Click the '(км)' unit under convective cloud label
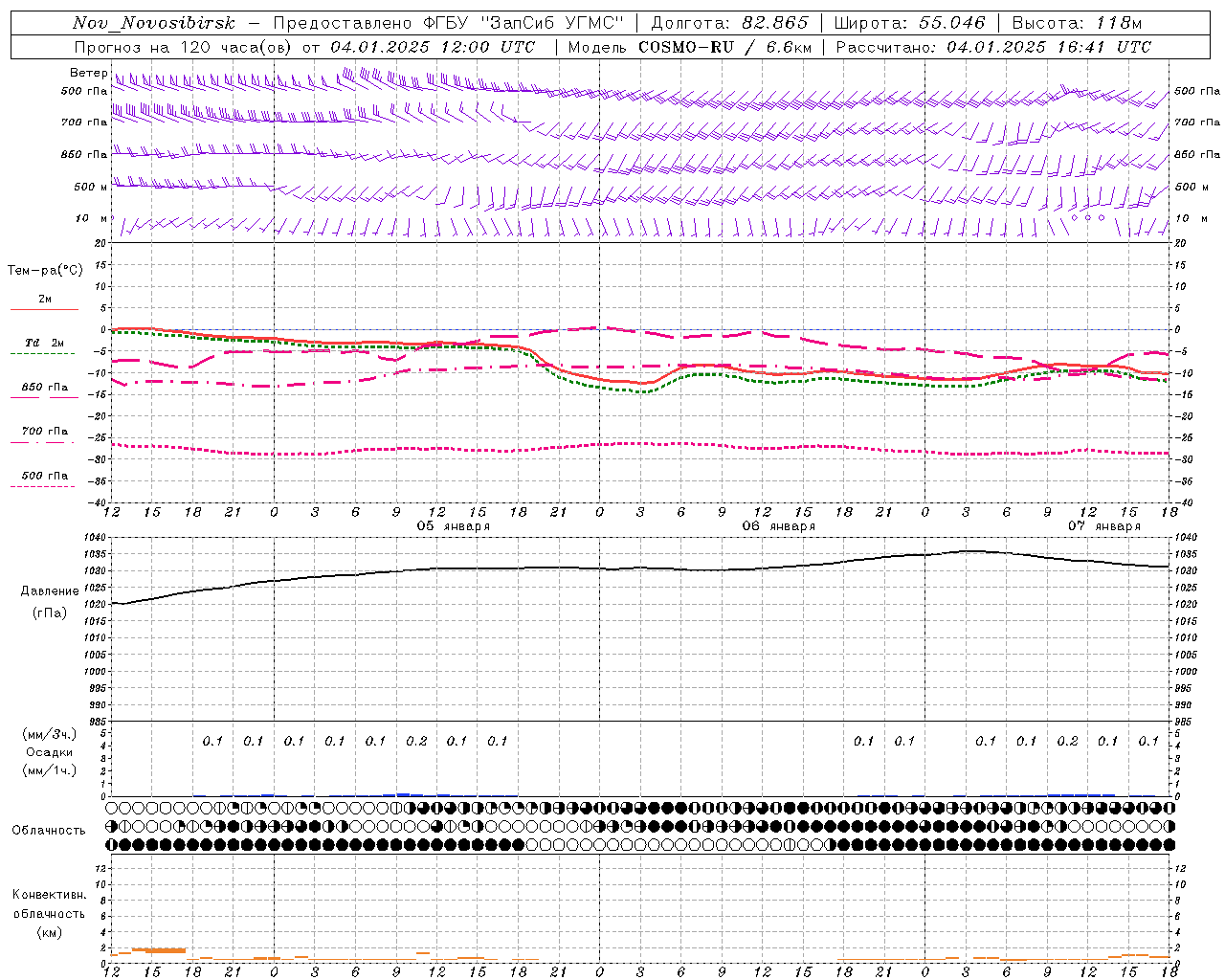The image size is (1225, 980). pos(49,932)
